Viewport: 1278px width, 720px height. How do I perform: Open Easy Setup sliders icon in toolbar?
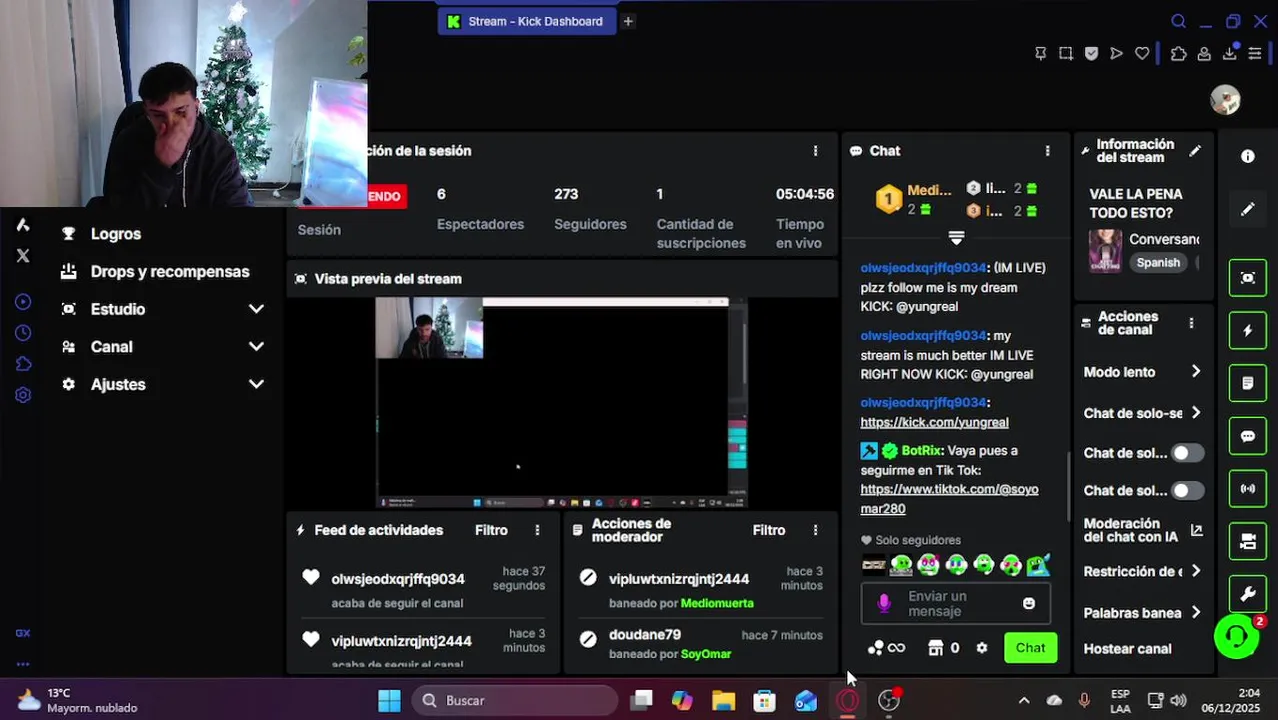pyautogui.click(x=1255, y=54)
